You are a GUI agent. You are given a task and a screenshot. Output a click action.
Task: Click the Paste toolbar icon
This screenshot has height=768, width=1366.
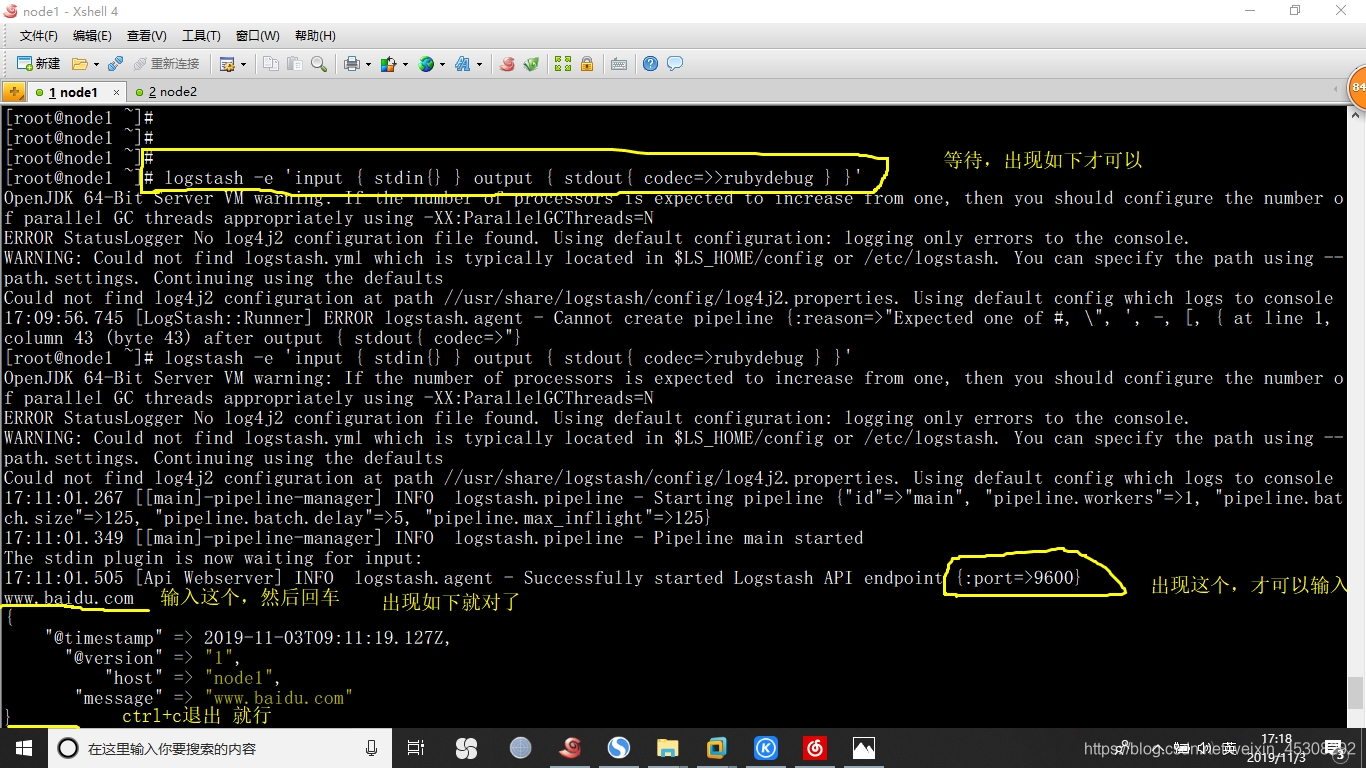(294, 64)
